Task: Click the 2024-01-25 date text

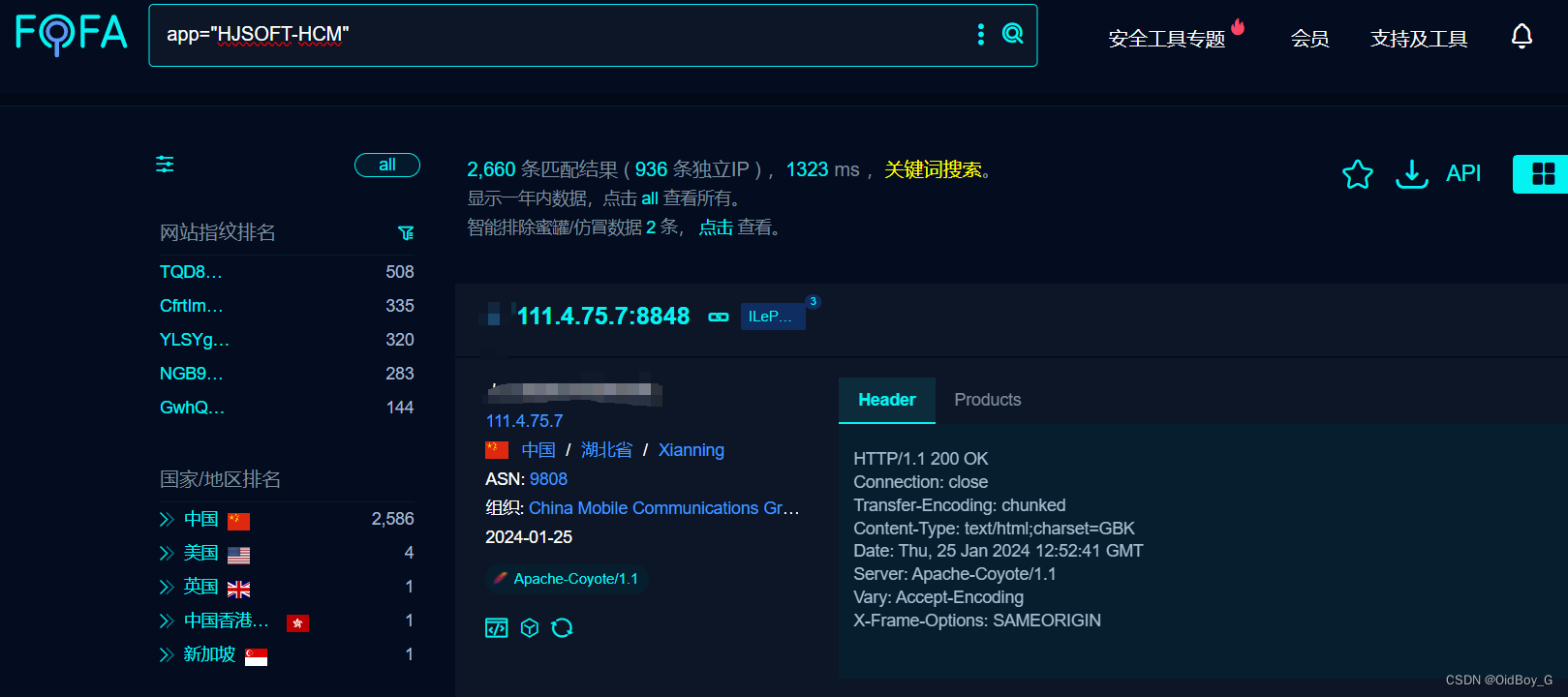Action: click(x=529, y=537)
